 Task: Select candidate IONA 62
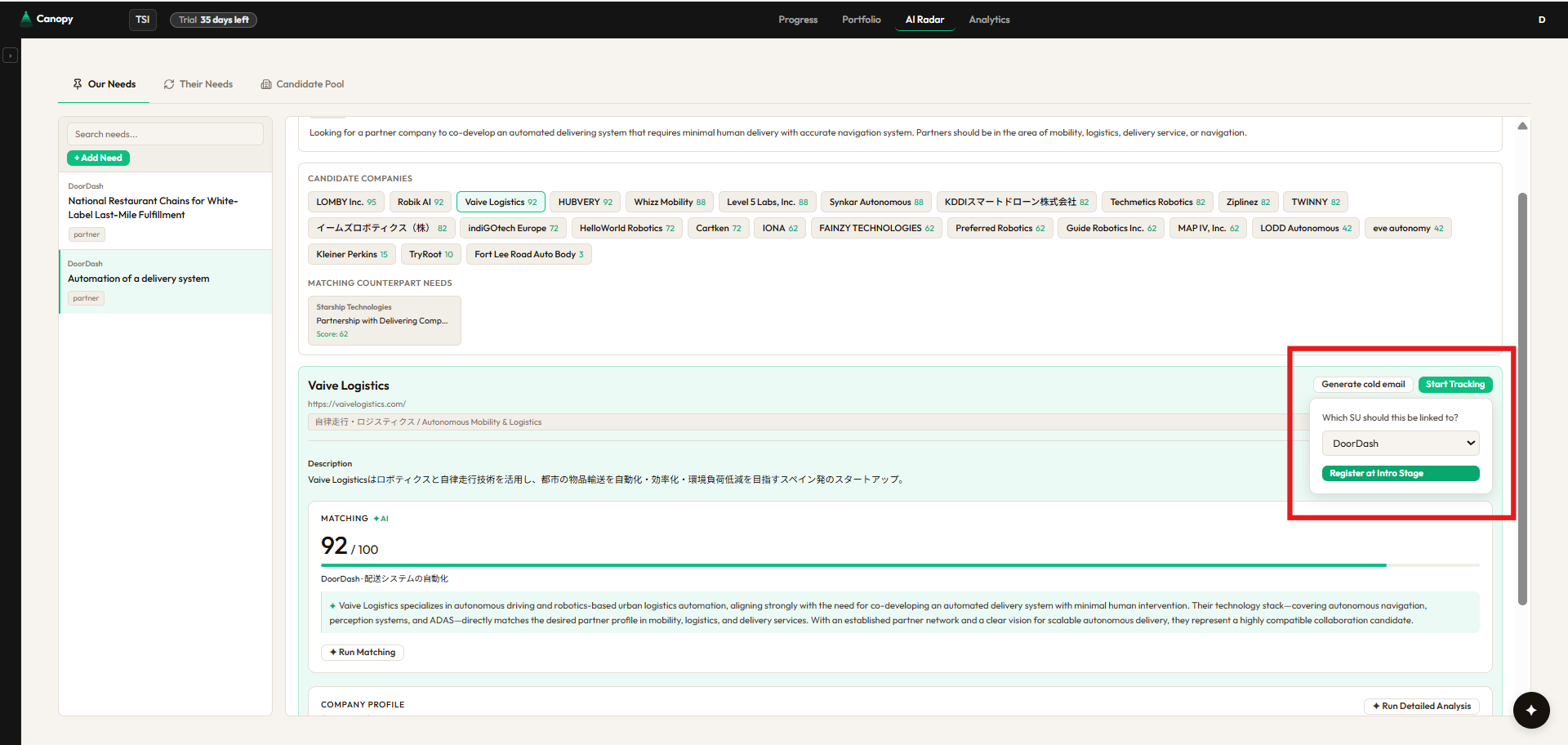(x=780, y=228)
